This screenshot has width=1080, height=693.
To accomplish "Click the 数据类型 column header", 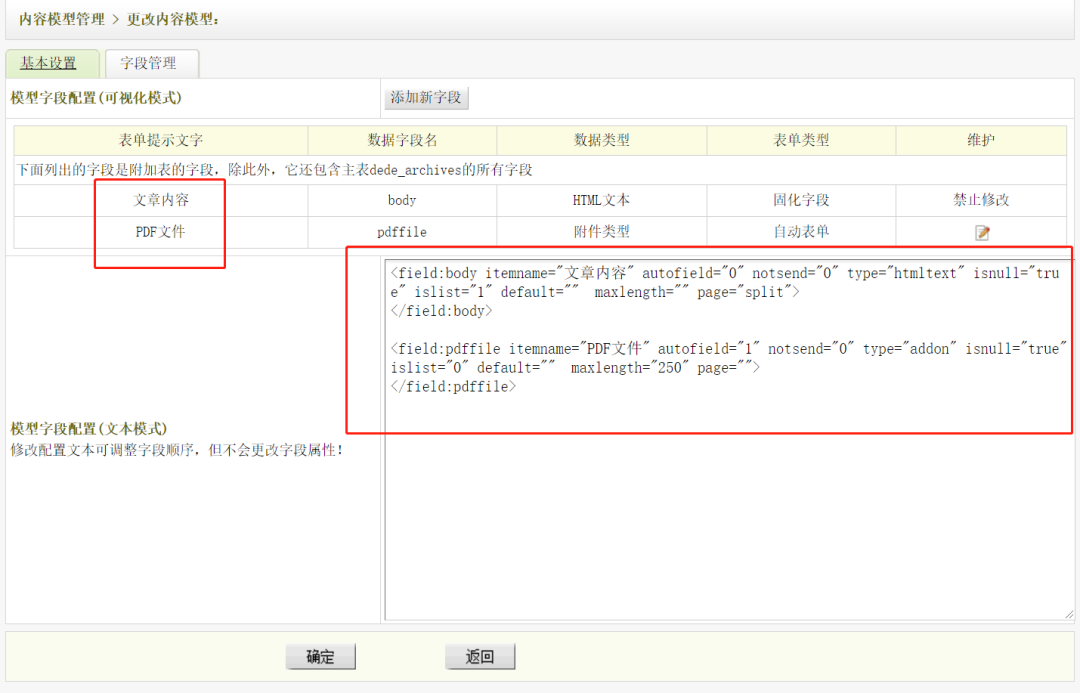I will (x=601, y=141).
